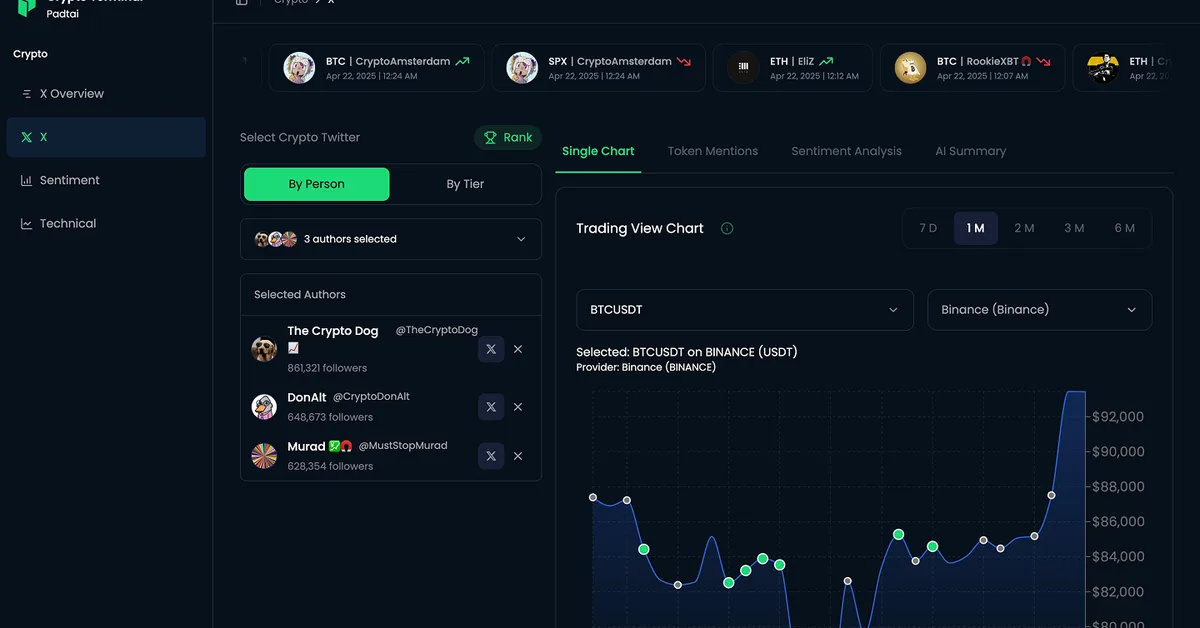Image resolution: width=1200 pixels, height=628 pixels.
Task: Switch to the Token Mentions tab
Action: pos(713,151)
